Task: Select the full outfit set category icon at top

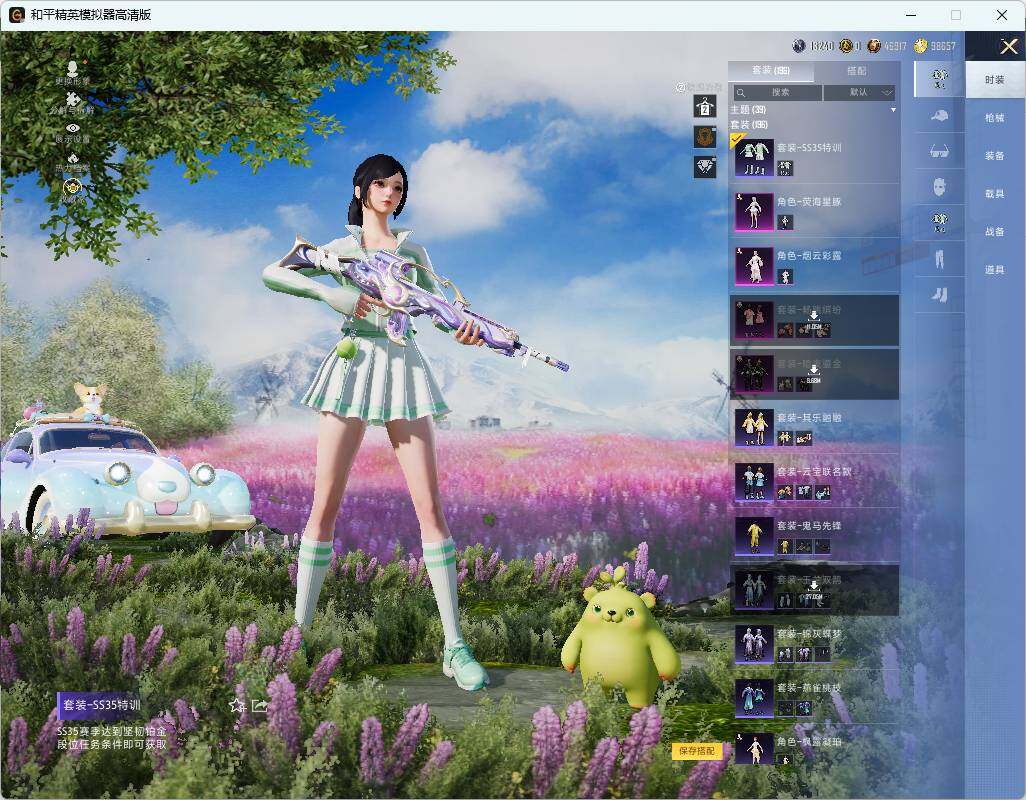Action: pyautogui.click(x=940, y=79)
